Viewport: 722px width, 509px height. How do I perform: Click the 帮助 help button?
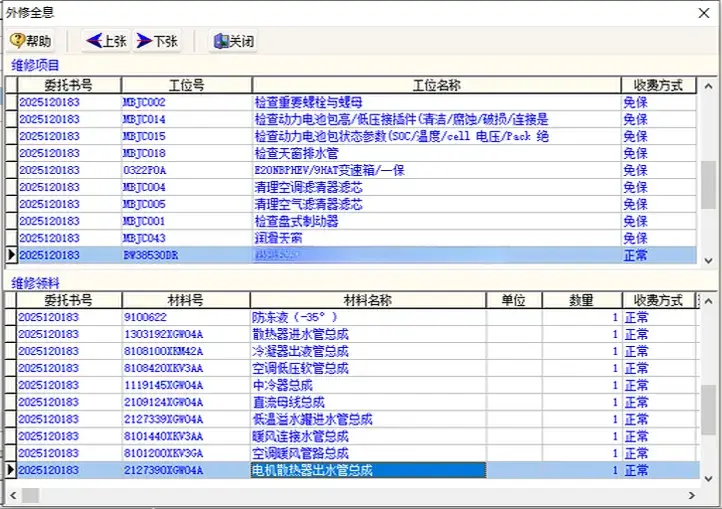(x=31, y=41)
